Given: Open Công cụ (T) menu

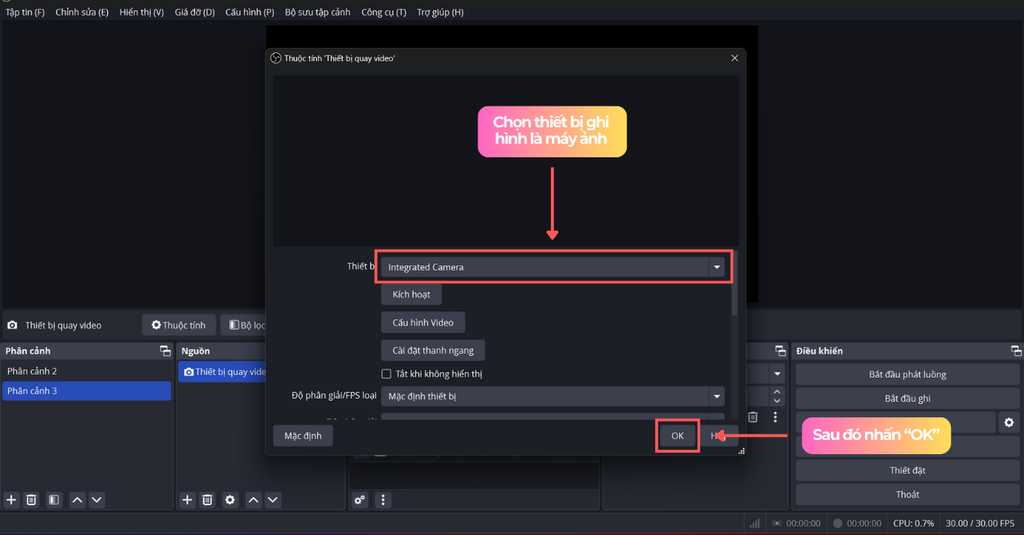Looking at the screenshot, I should [x=383, y=12].
